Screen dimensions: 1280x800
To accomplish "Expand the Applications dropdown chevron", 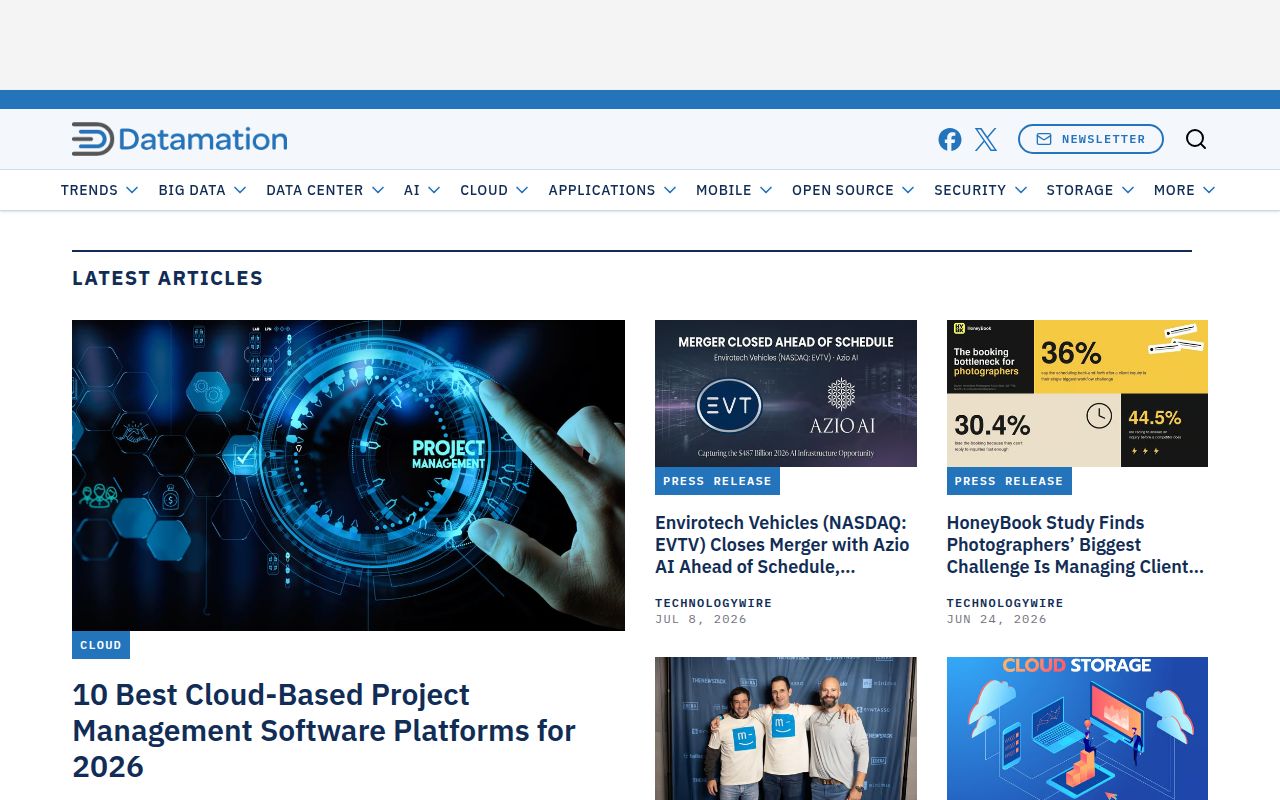I will coord(670,190).
